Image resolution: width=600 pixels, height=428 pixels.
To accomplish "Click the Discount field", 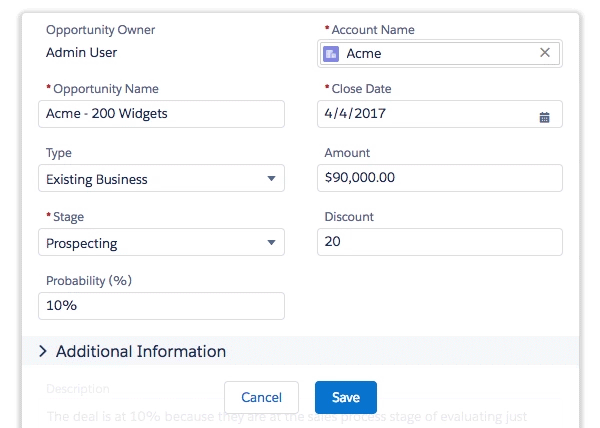I will click(x=440, y=242).
